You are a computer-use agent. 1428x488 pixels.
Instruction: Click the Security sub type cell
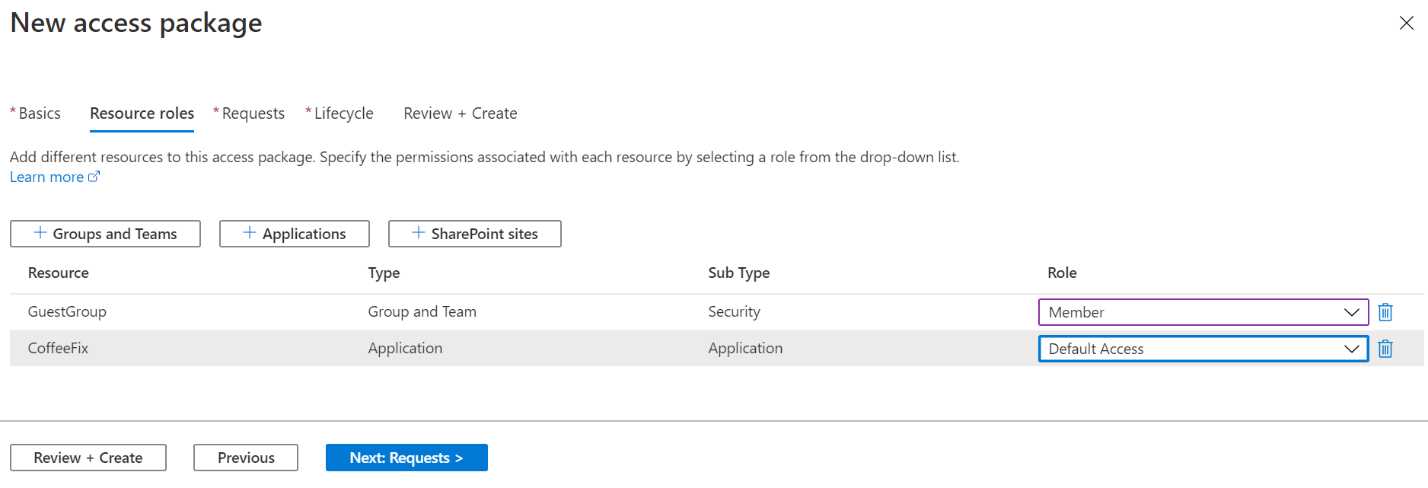pos(734,312)
